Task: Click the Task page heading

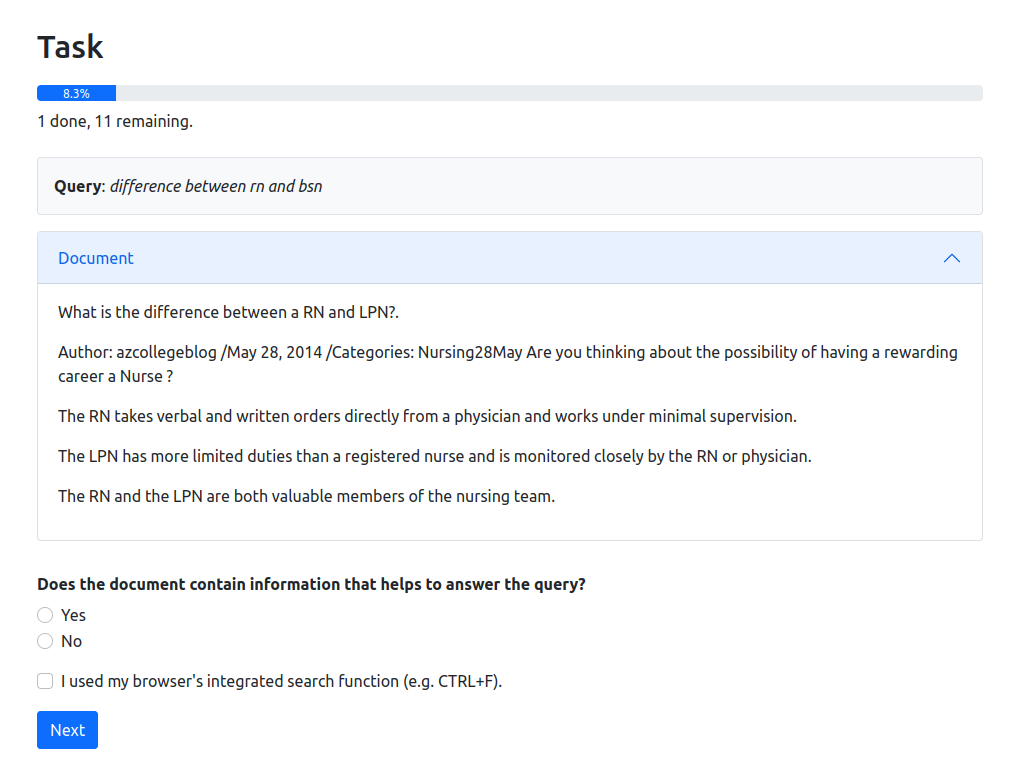Action: point(70,47)
